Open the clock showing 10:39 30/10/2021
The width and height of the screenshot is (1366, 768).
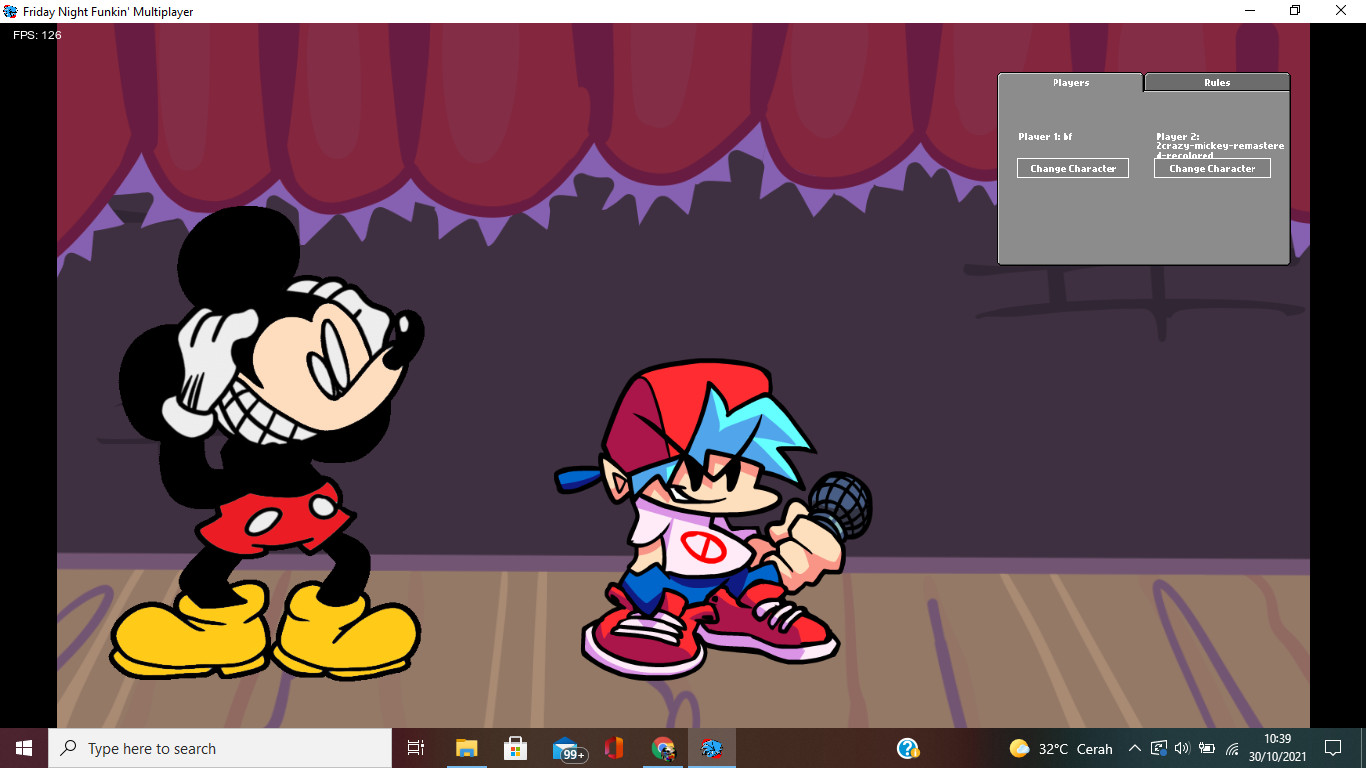(x=1277, y=748)
